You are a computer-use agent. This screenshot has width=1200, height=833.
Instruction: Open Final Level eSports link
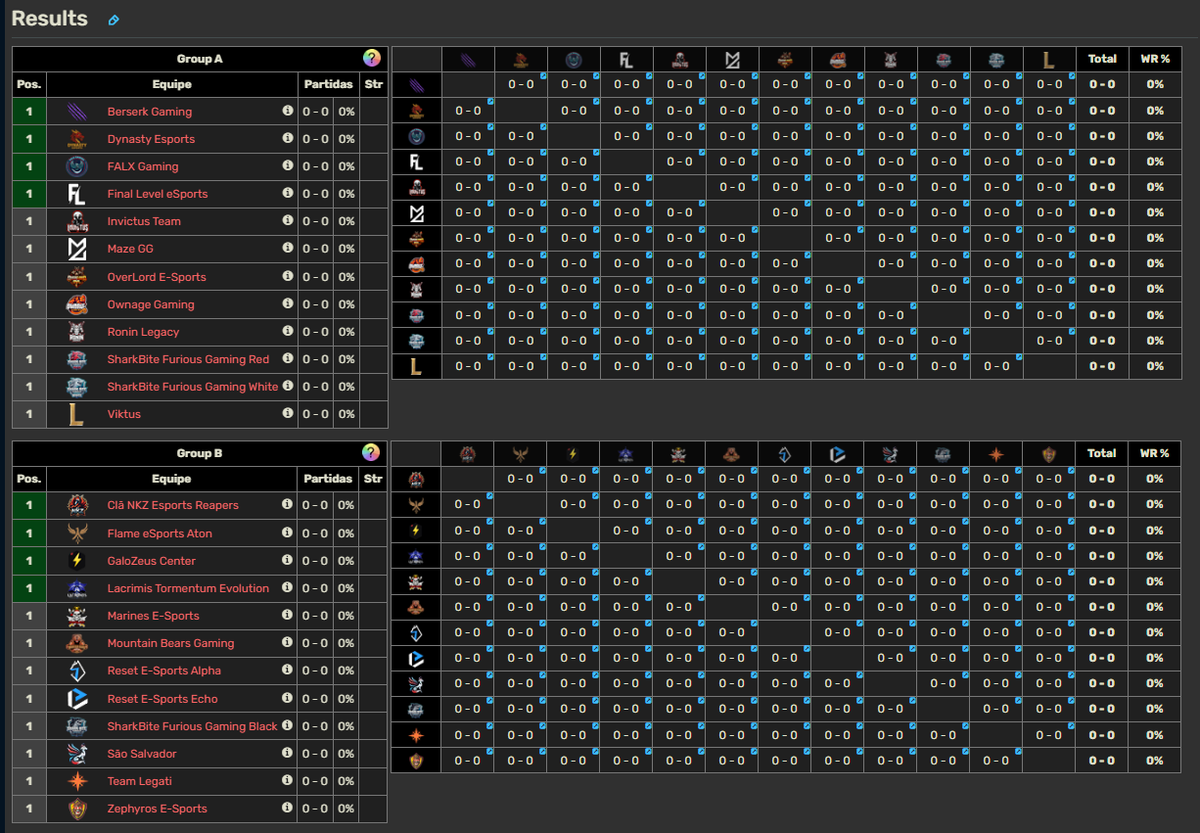[158, 194]
